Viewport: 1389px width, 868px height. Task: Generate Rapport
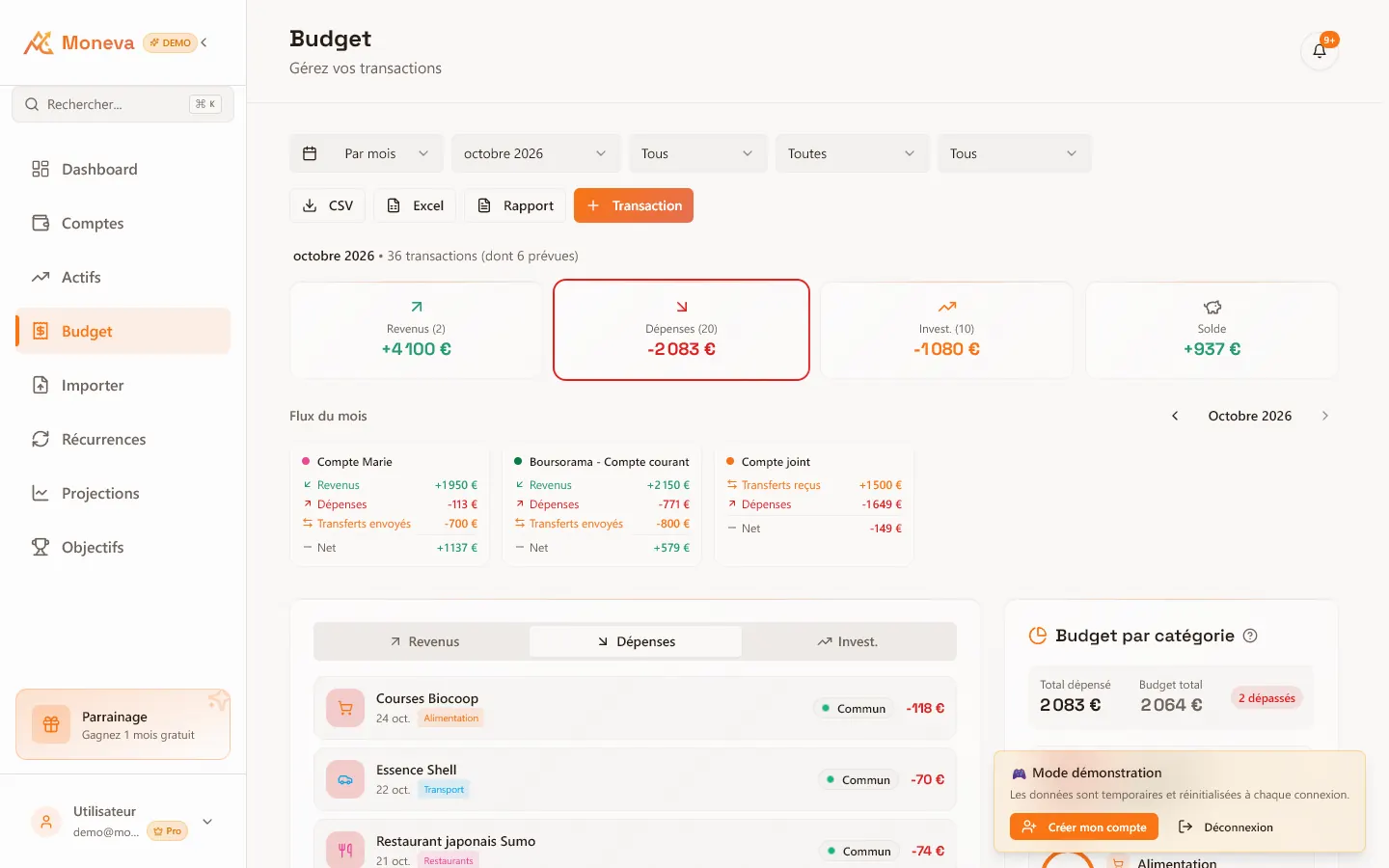(x=515, y=205)
